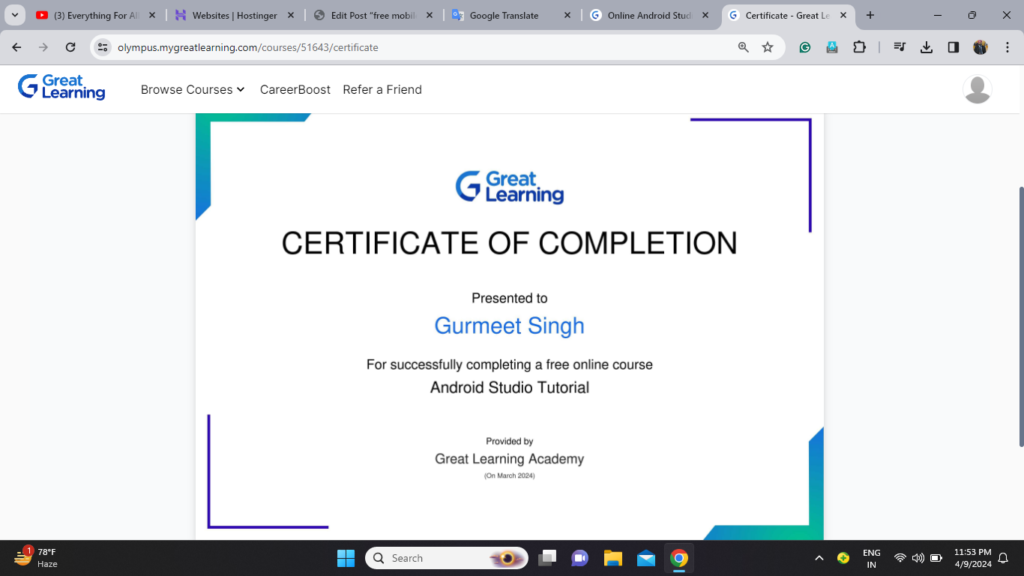1024x576 pixels.
Task: Click the taskbar Search box
Action: (447, 558)
